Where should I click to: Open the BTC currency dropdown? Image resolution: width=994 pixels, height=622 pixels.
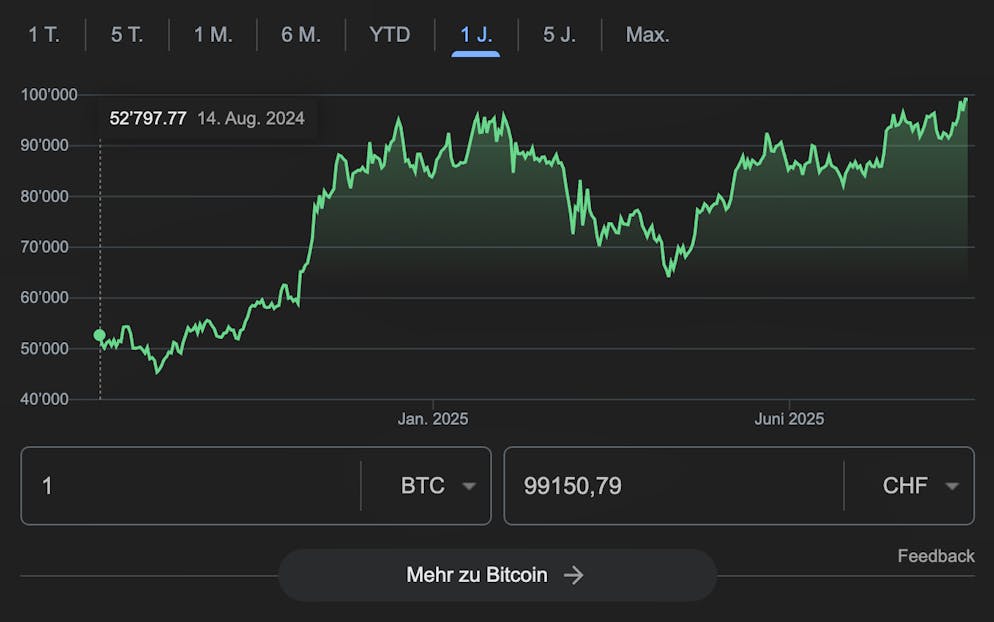[x=424, y=485]
